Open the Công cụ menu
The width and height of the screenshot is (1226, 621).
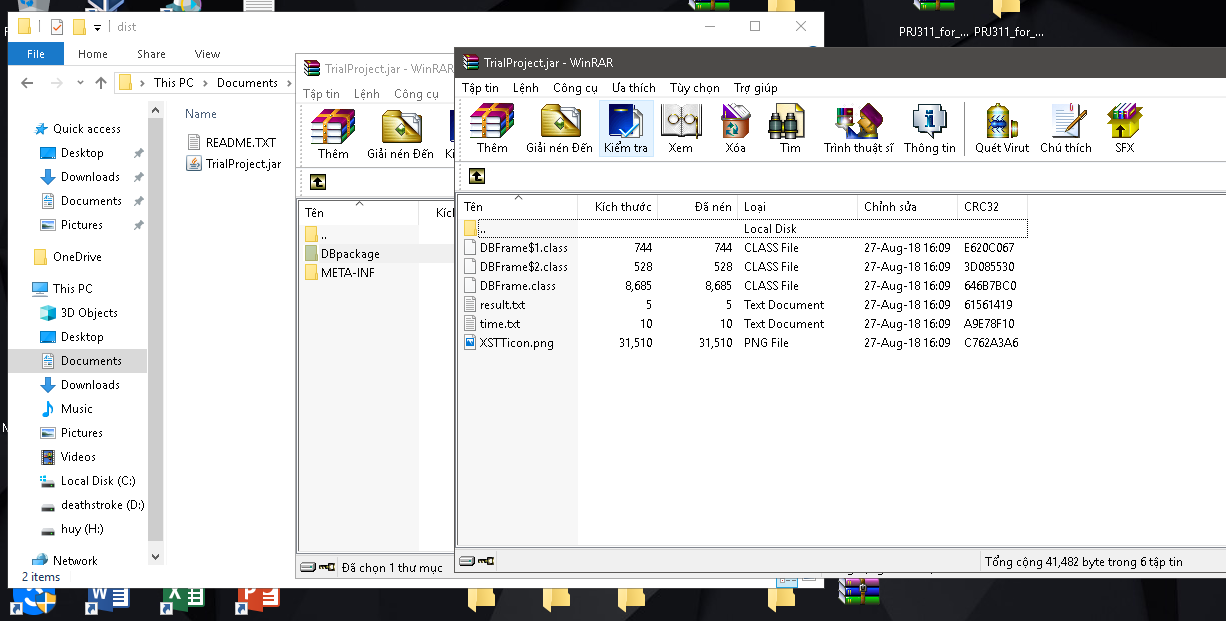pos(575,88)
